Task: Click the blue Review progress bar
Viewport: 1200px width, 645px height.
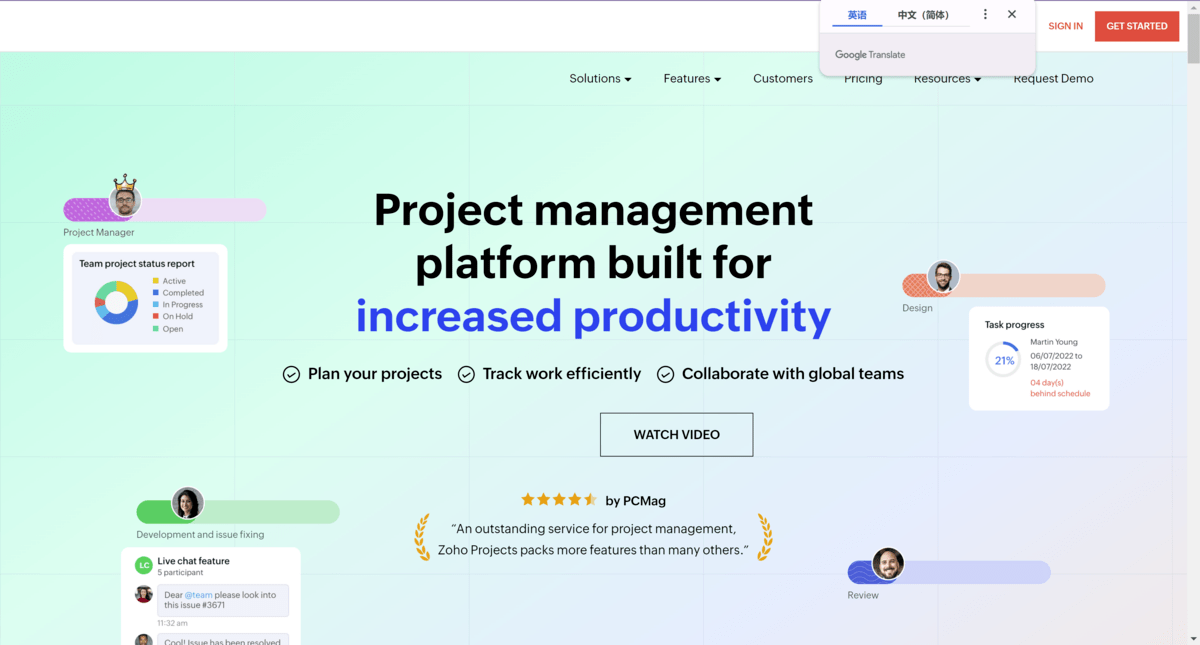Action: [949, 572]
